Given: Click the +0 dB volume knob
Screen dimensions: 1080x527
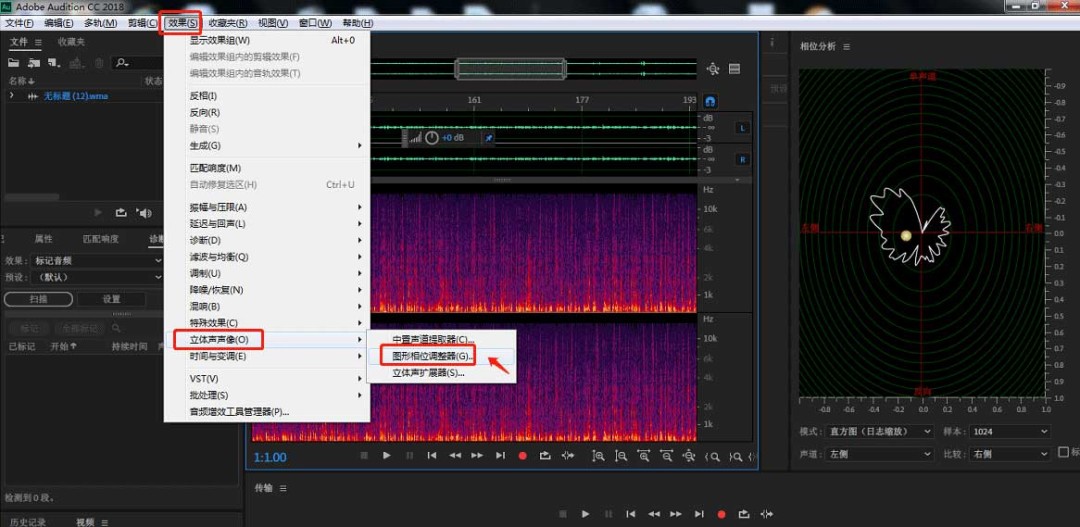Looking at the screenshot, I should pyautogui.click(x=432, y=138).
